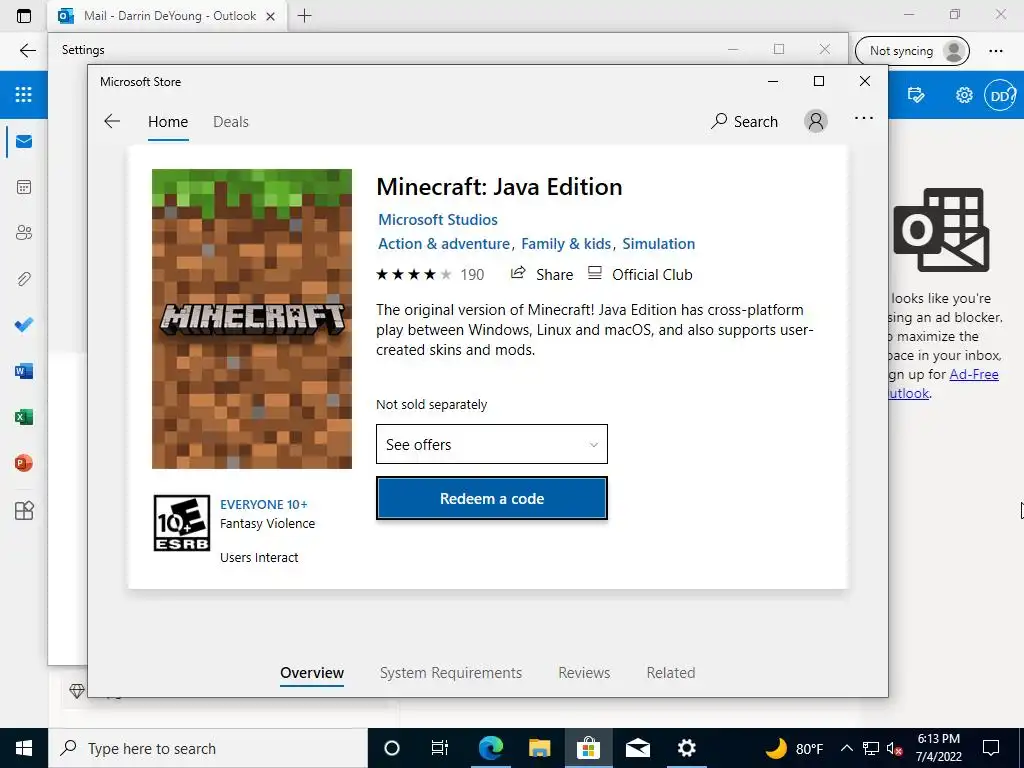1024x768 pixels.
Task: Click the Minecraft cover art image
Action: (x=252, y=319)
